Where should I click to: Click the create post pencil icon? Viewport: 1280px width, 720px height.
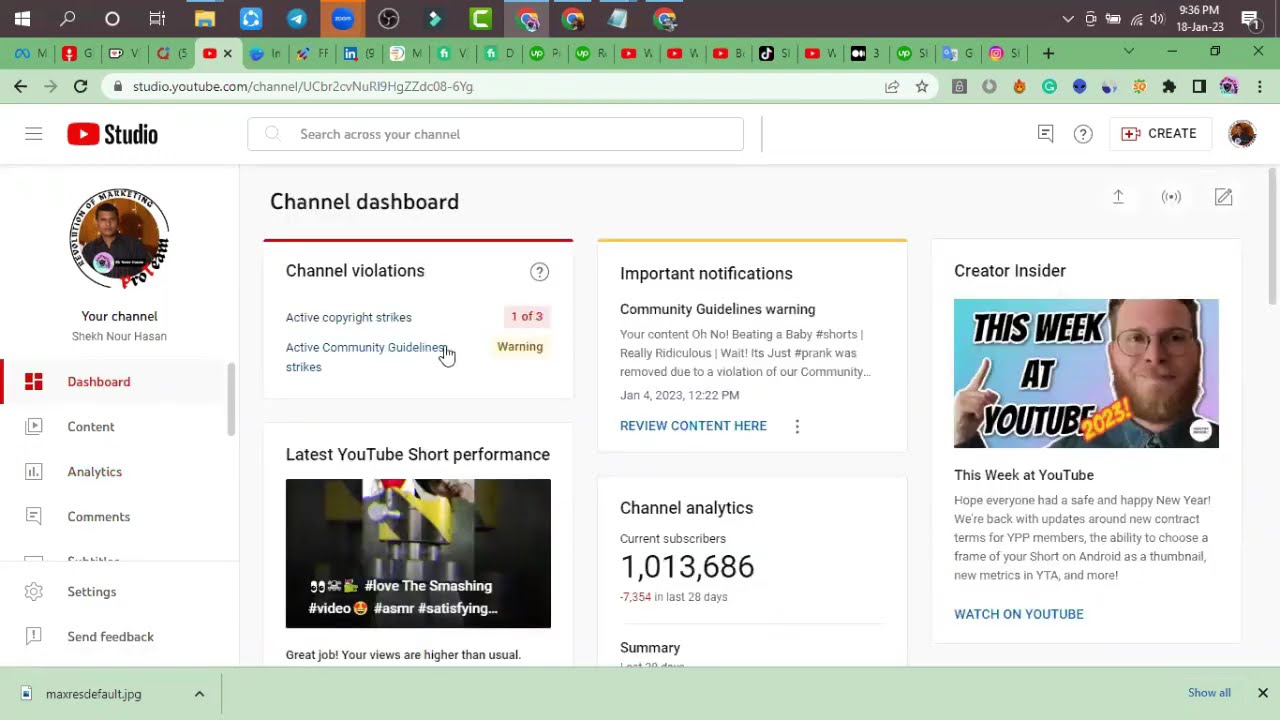pyautogui.click(x=1223, y=197)
